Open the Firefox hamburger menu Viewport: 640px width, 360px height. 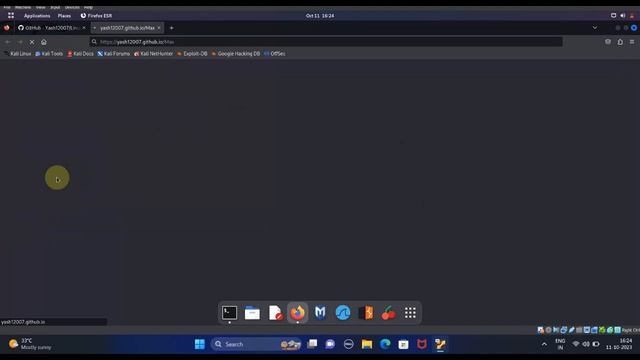(632, 42)
